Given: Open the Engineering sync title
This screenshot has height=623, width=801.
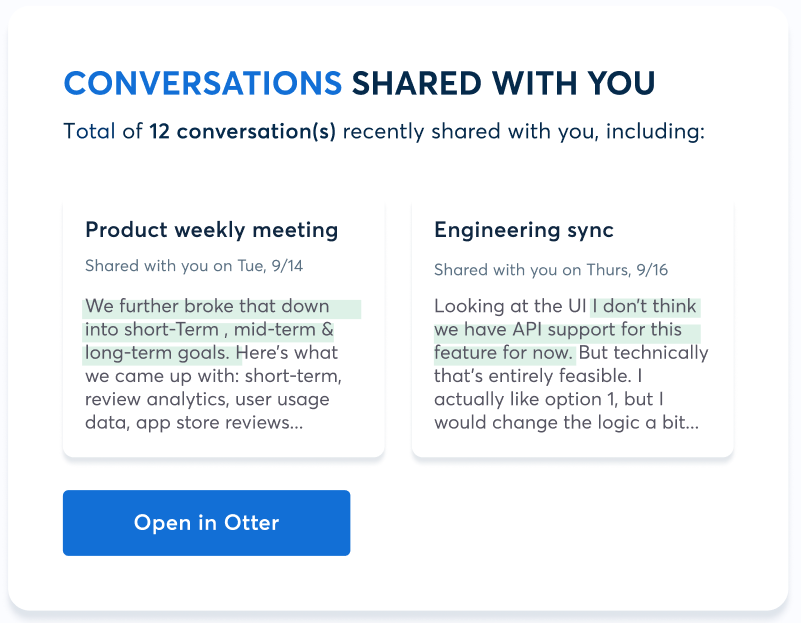Looking at the screenshot, I should (523, 230).
